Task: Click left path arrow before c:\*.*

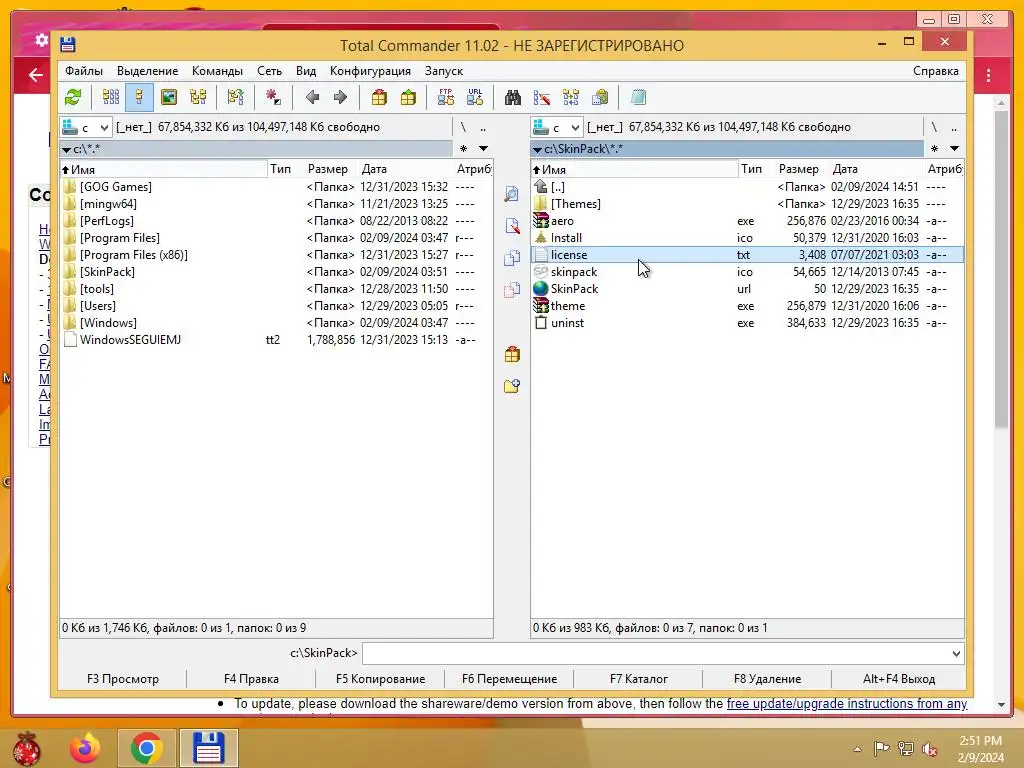Action: pyautogui.click(x=66, y=150)
